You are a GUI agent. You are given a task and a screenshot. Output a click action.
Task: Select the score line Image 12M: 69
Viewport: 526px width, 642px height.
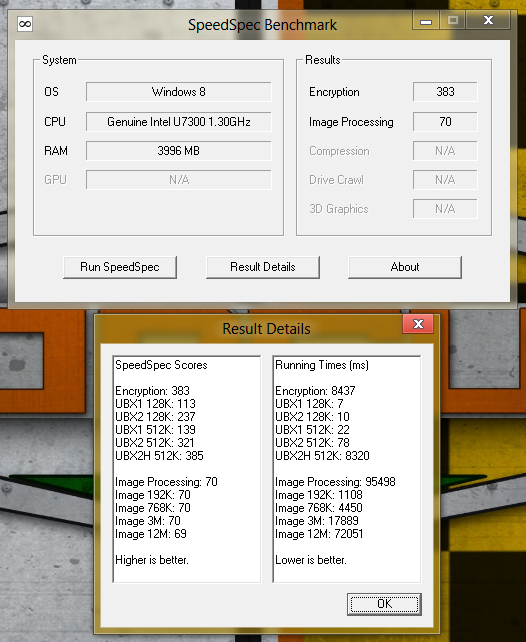(x=151, y=534)
